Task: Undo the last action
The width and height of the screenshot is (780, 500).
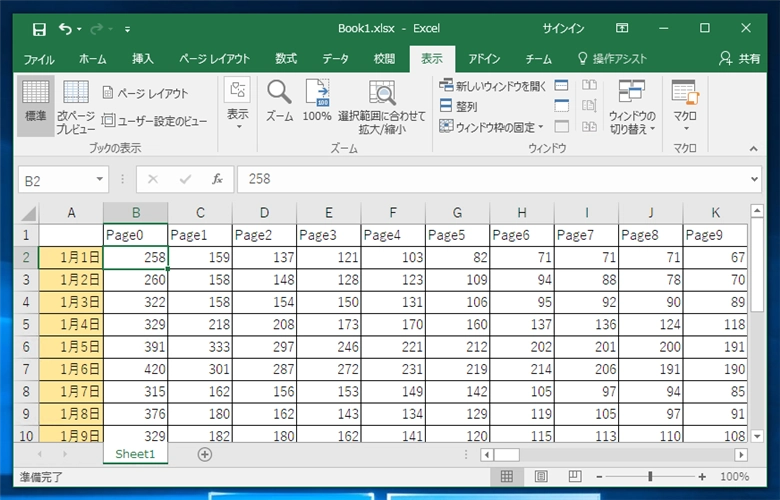Action: pyautogui.click(x=66, y=29)
